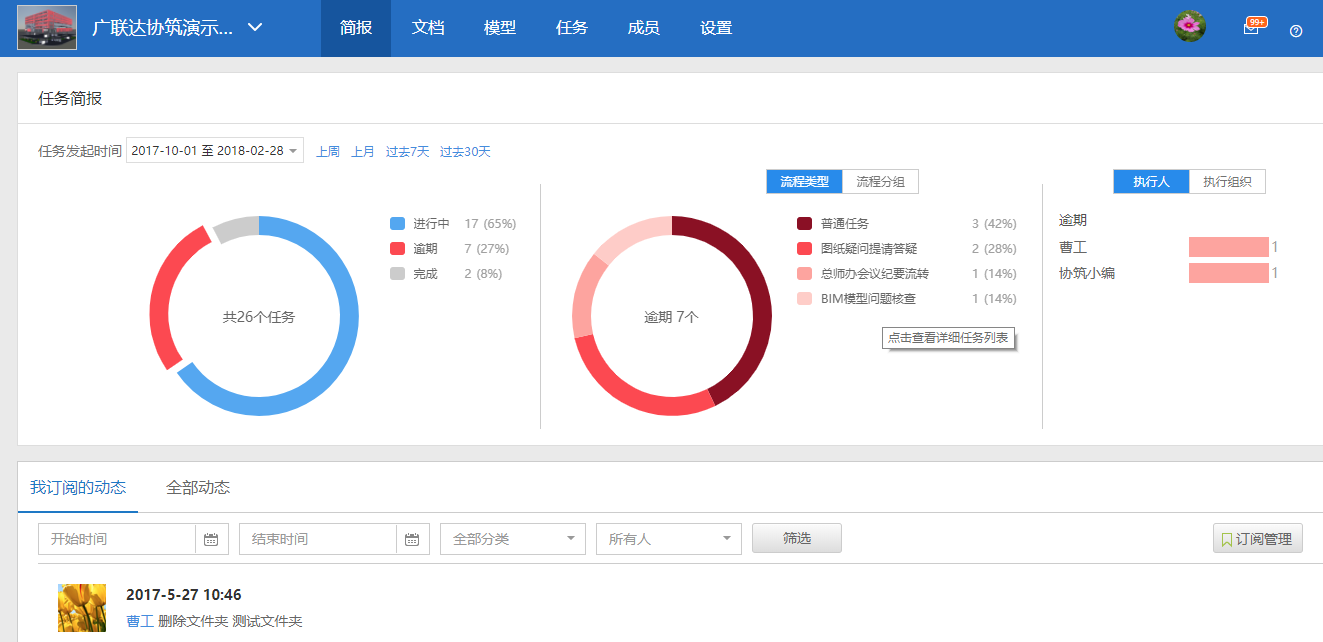This screenshot has height=642, width=1323.
Task: Switch to the 文档 tab
Action: point(428,27)
